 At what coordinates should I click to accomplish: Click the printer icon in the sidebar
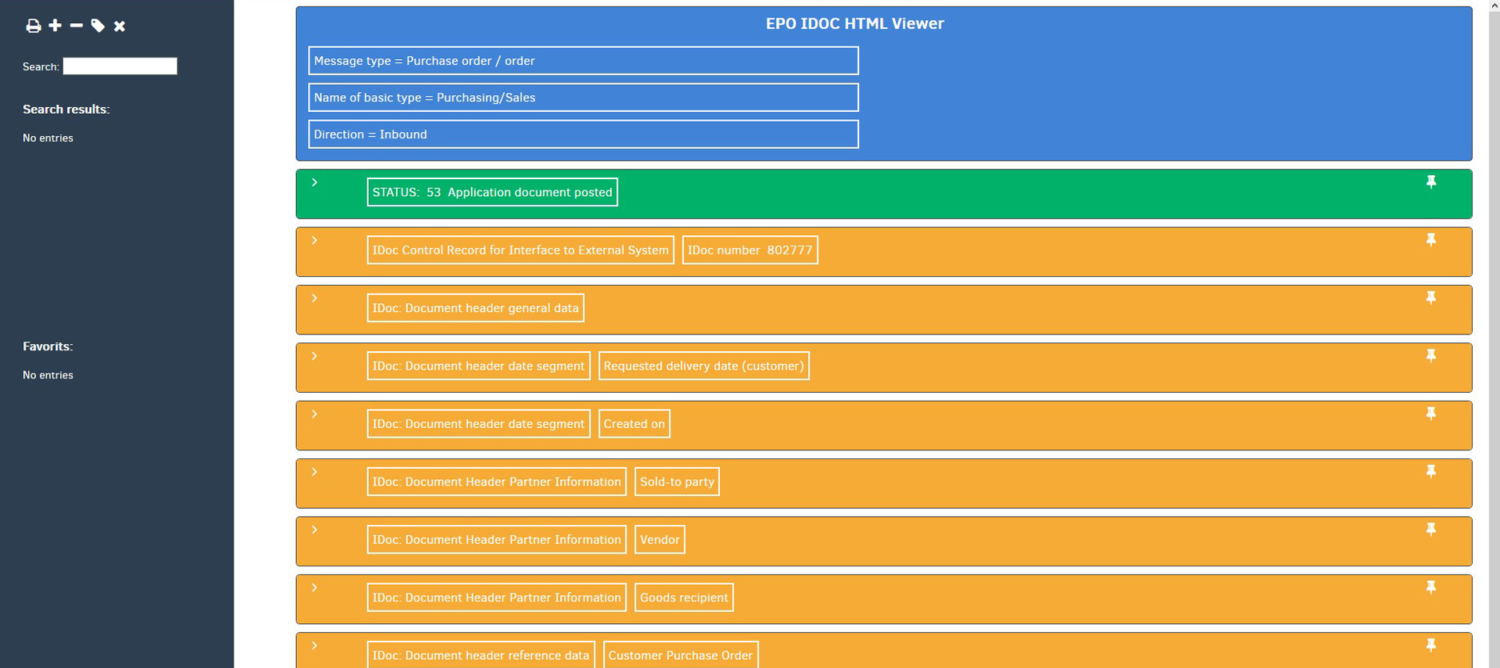tap(31, 25)
